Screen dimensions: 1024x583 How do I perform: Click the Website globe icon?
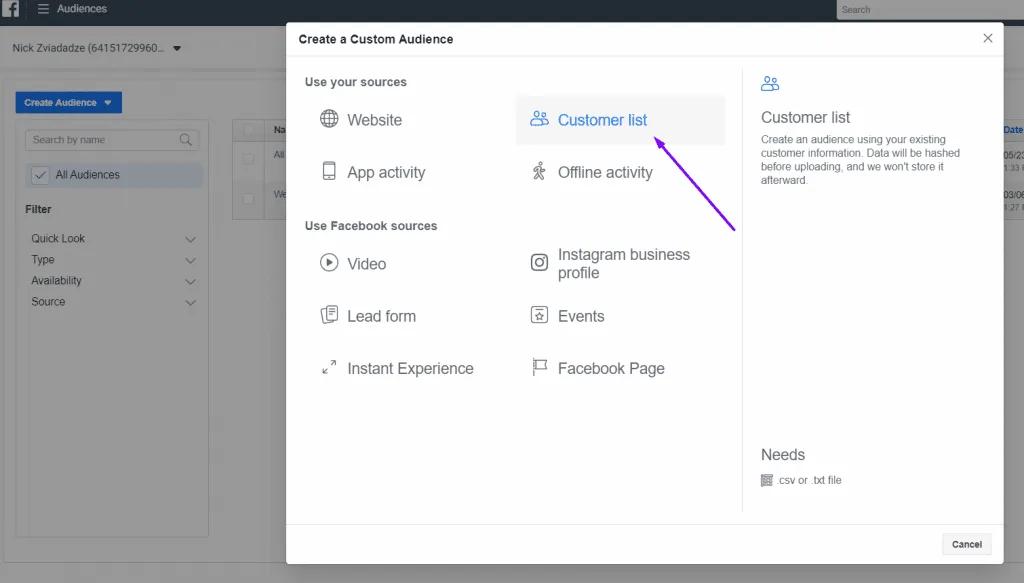329,119
